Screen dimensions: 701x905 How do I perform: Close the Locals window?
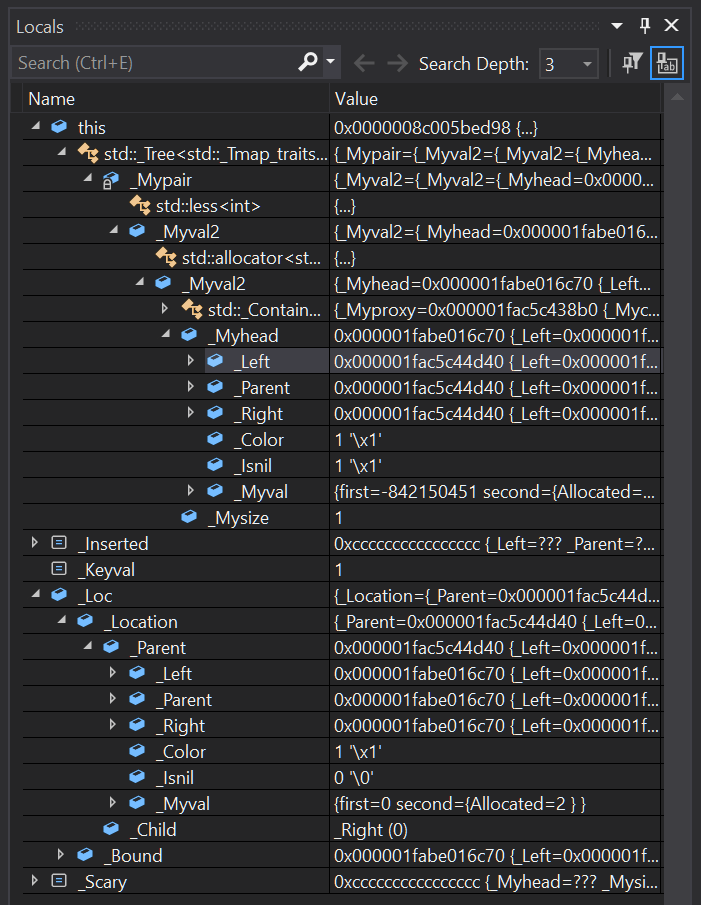coord(672,25)
